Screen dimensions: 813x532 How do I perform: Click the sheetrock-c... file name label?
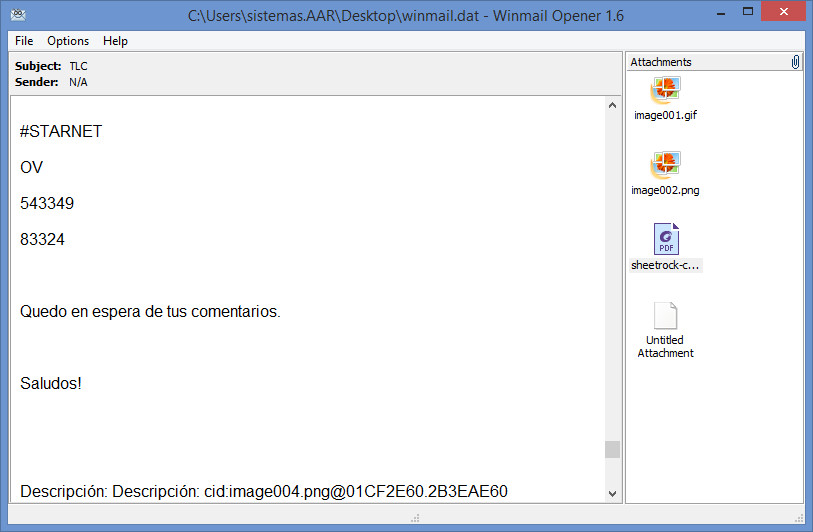[665, 265]
